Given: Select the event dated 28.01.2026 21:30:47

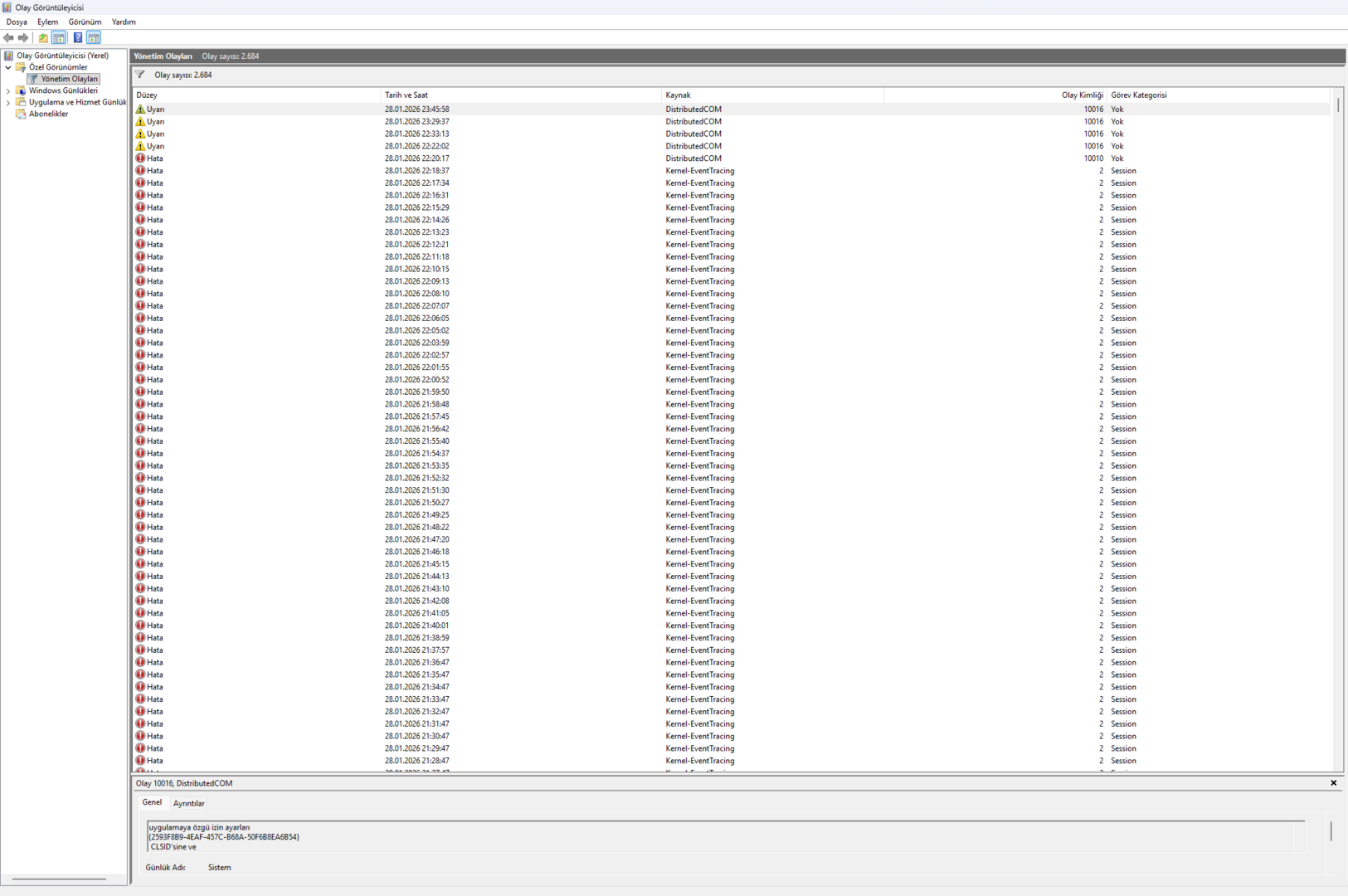Looking at the screenshot, I should click(732, 736).
